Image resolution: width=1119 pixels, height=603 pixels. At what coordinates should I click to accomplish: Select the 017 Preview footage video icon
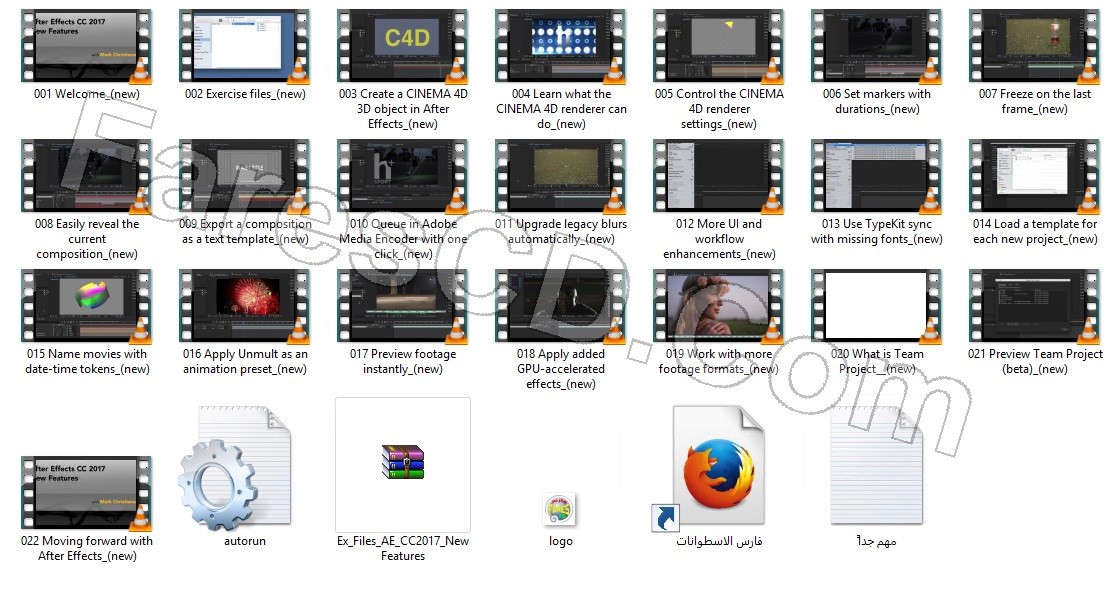tap(402, 306)
